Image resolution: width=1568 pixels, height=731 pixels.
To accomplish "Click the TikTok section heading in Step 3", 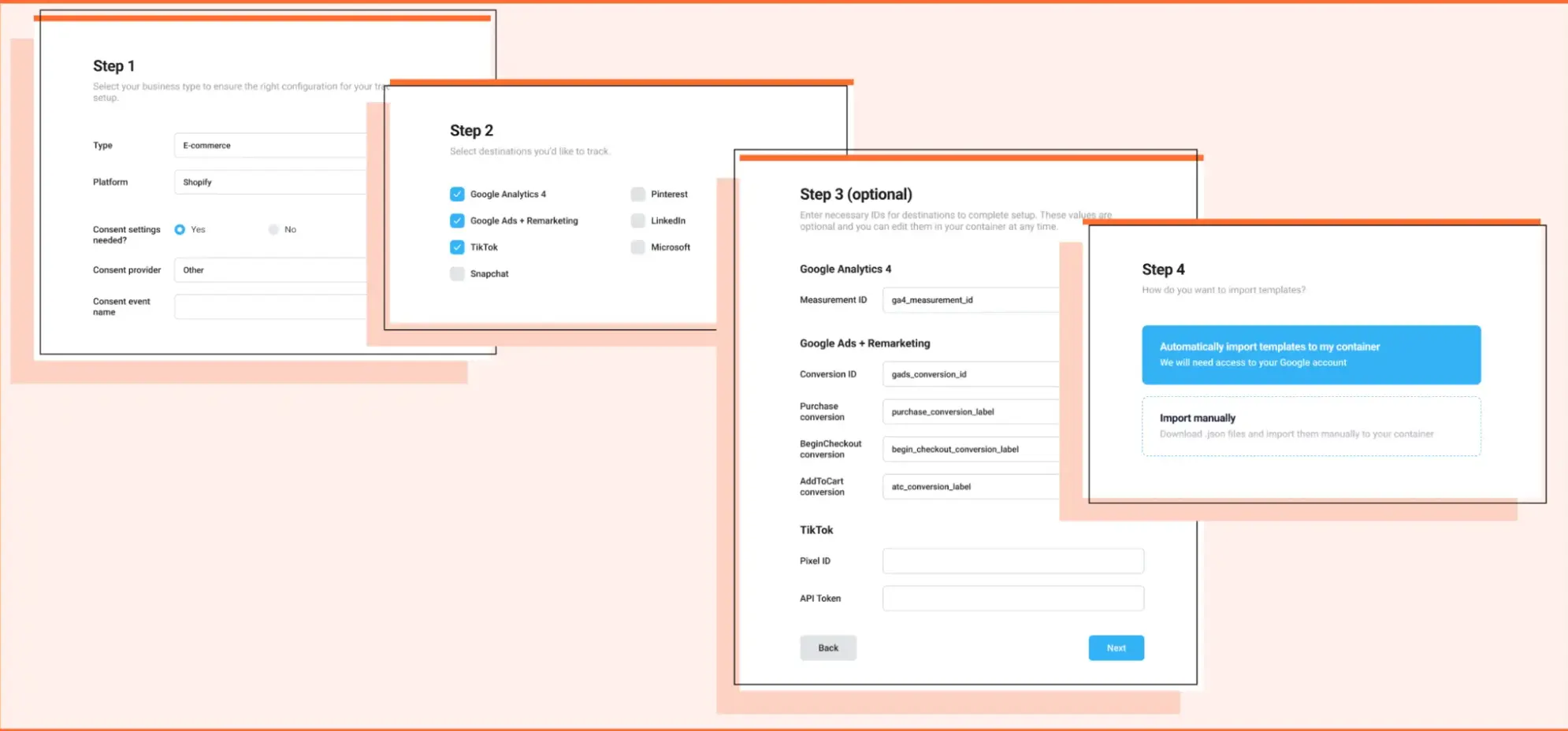I will point(816,530).
